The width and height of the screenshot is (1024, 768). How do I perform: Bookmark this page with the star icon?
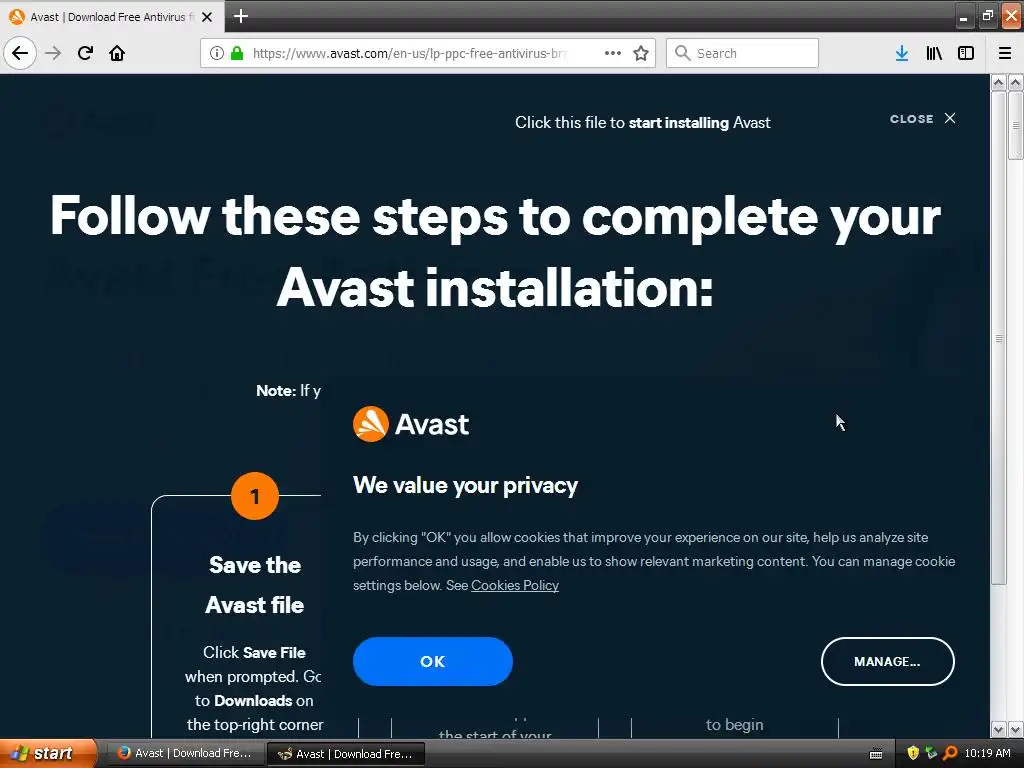point(641,53)
